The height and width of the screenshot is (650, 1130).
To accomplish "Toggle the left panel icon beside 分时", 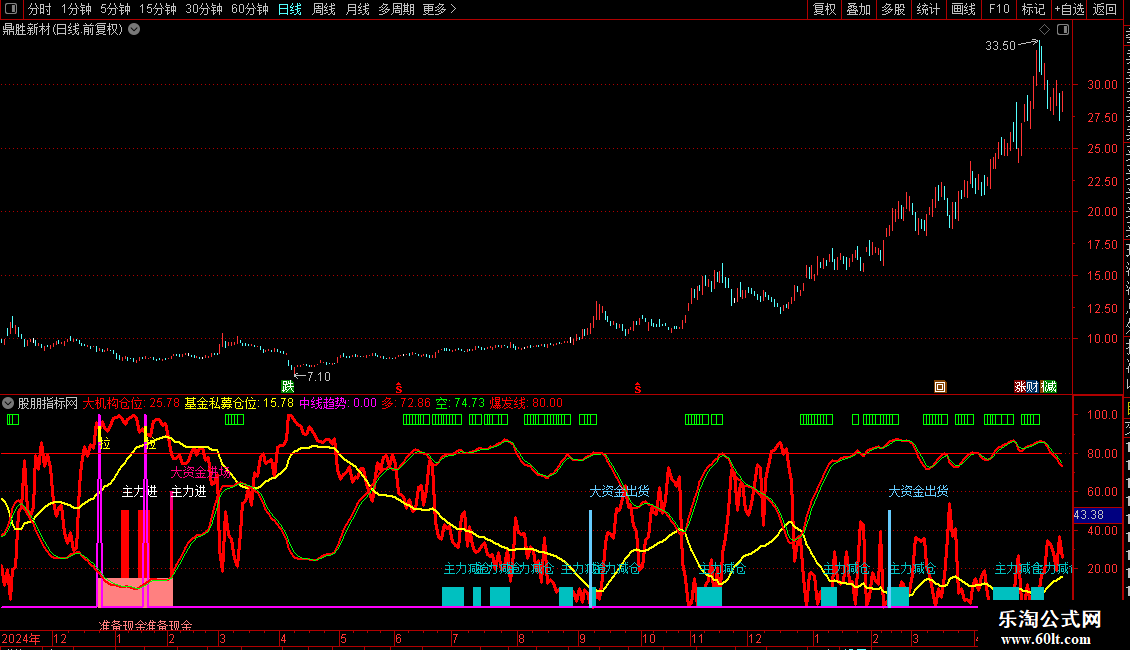I will (x=11, y=9).
